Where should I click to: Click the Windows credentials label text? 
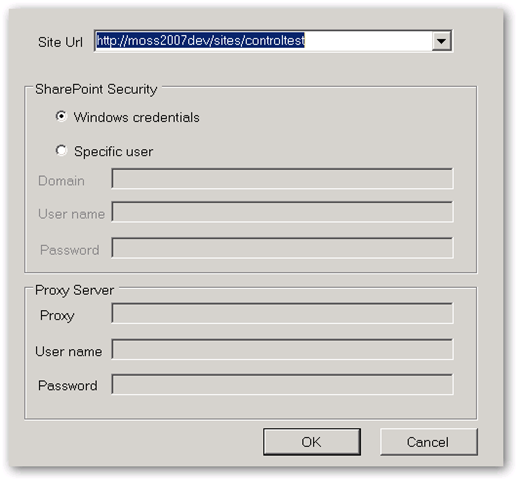(137, 117)
